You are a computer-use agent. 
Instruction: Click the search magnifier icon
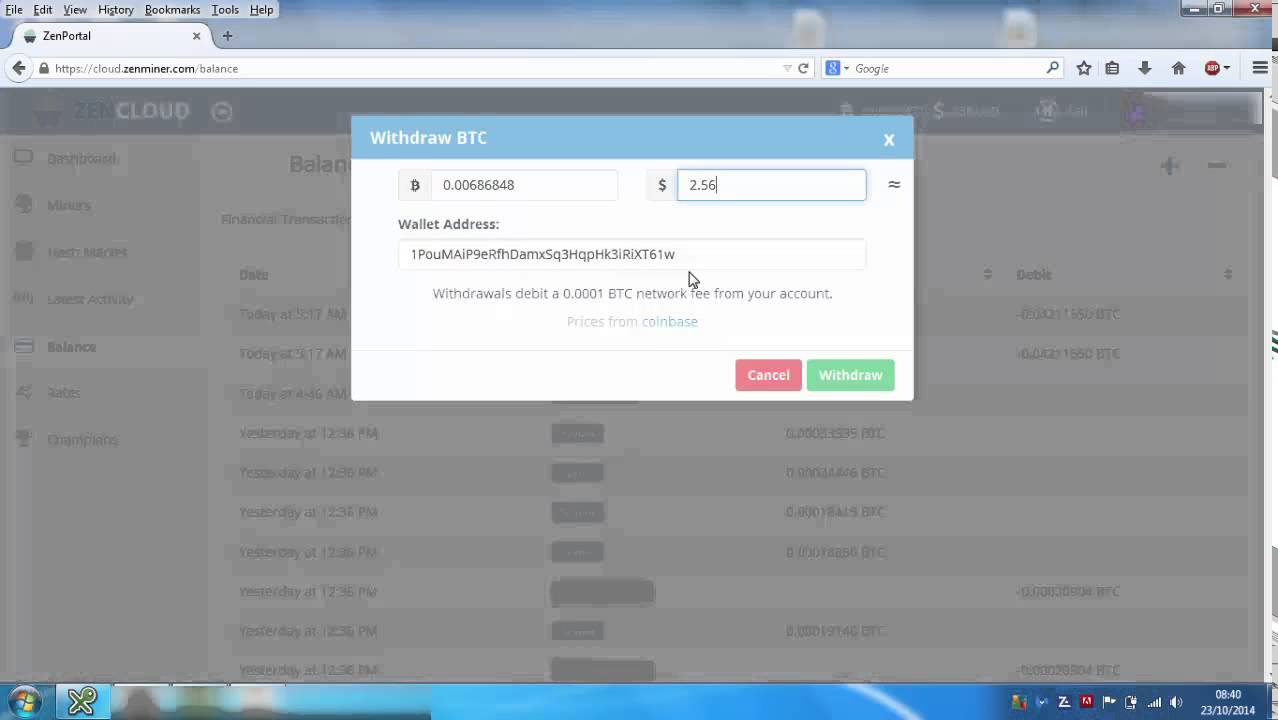pyautogui.click(x=1052, y=68)
